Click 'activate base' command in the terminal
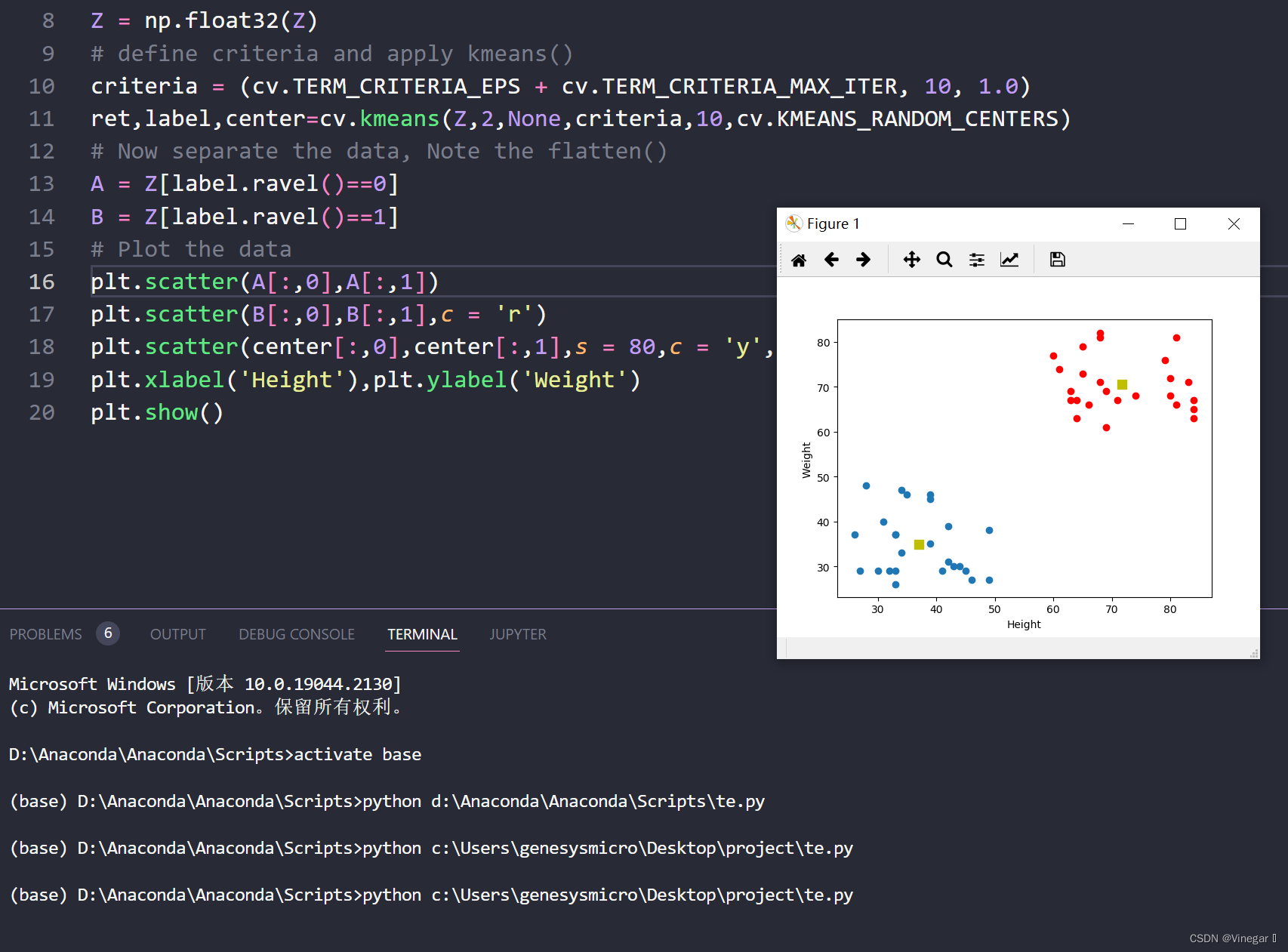This screenshot has width=1288, height=952. [357, 754]
